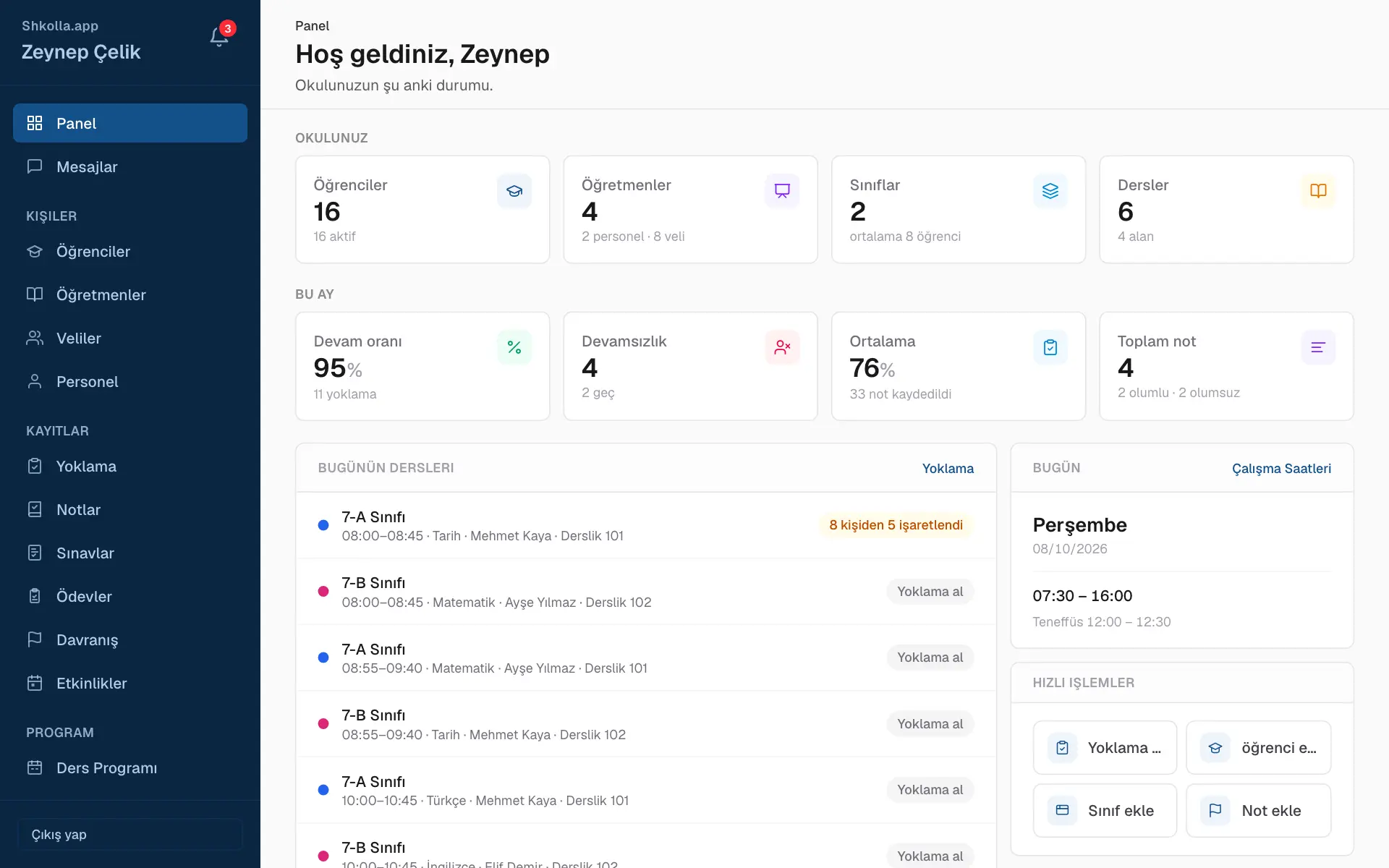Click the Davranış flag icon in sidebar
This screenshot has height=868, width=1389.
pos(35,639)
